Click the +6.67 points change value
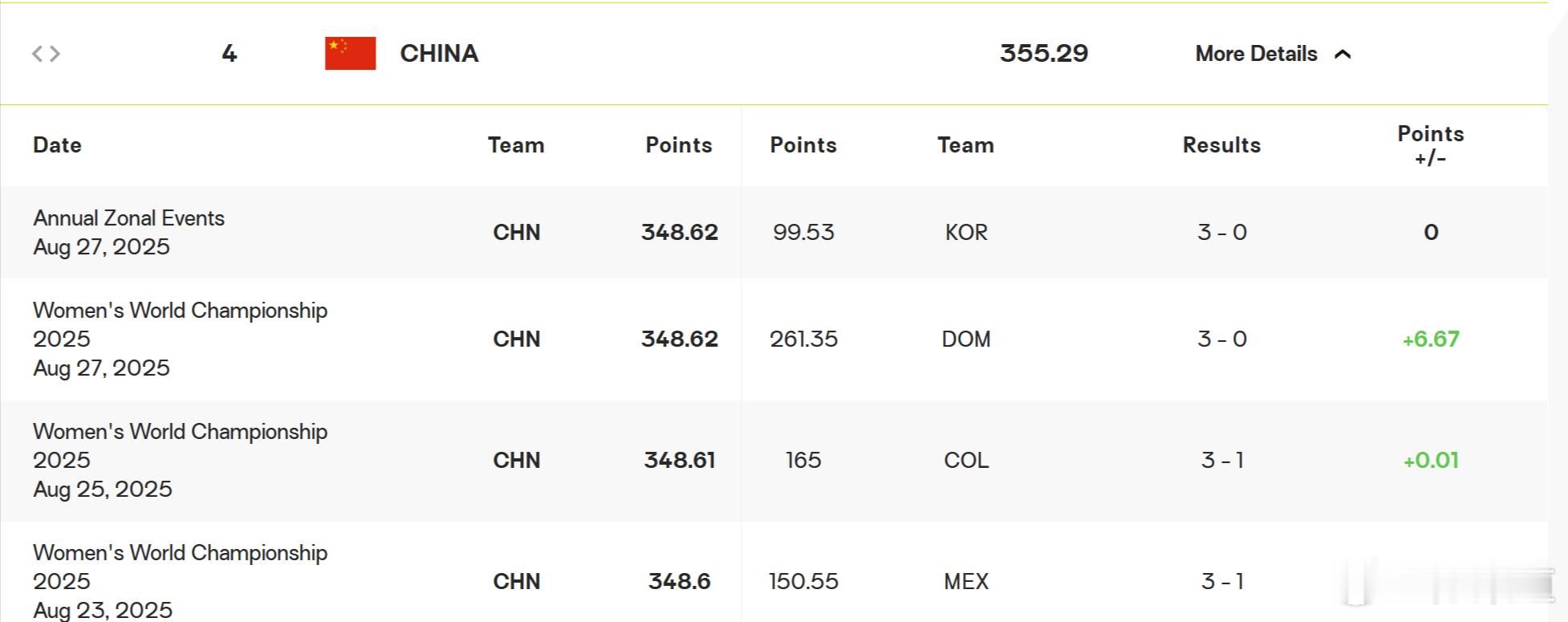1568x622 pixels. click(x=1431, y=339)
